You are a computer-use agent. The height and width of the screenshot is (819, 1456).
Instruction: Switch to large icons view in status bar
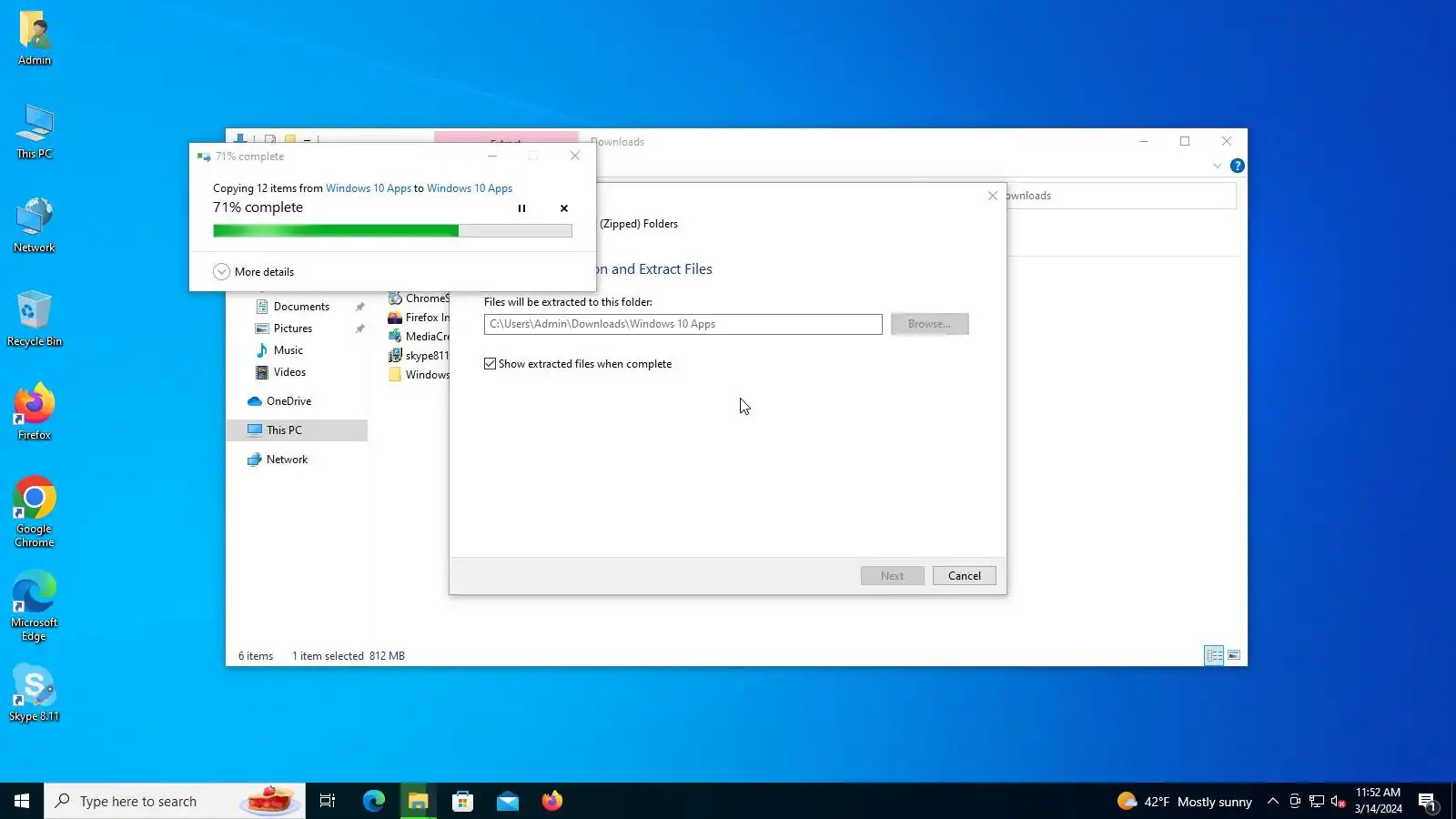[x=1234, y=655]
